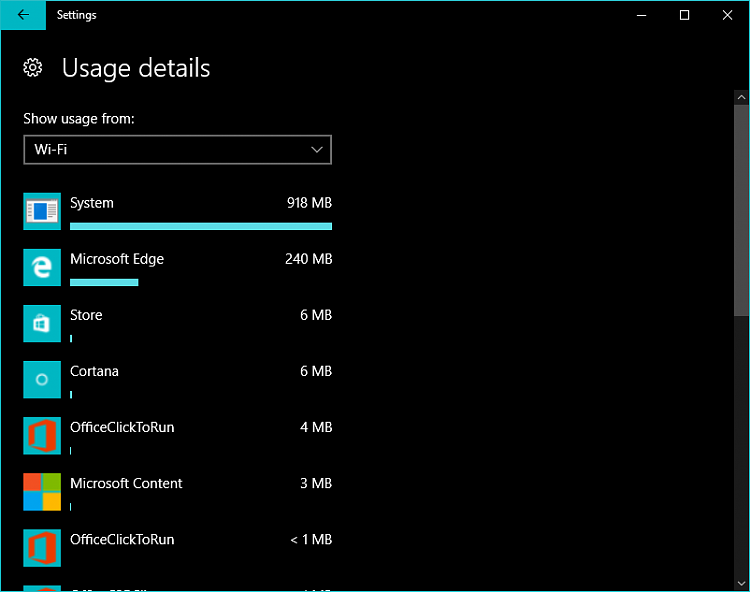Click the Cortana circle icon

pyautogui.click(x=42, y=379)
